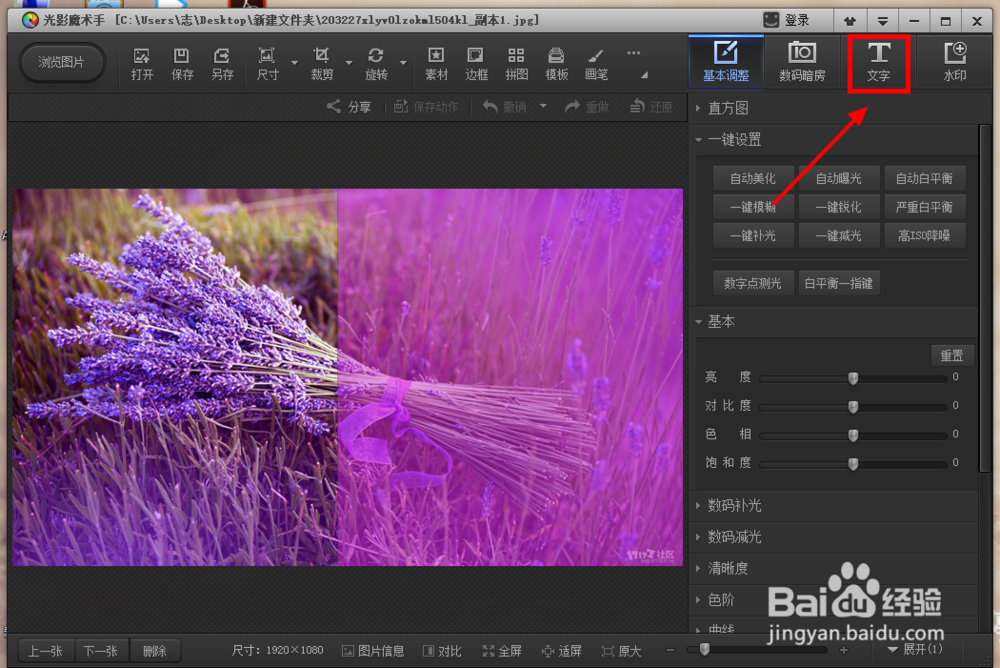1000x668 pixels.
Task: Click 自动曝光 button
Action: pos(839,179)
